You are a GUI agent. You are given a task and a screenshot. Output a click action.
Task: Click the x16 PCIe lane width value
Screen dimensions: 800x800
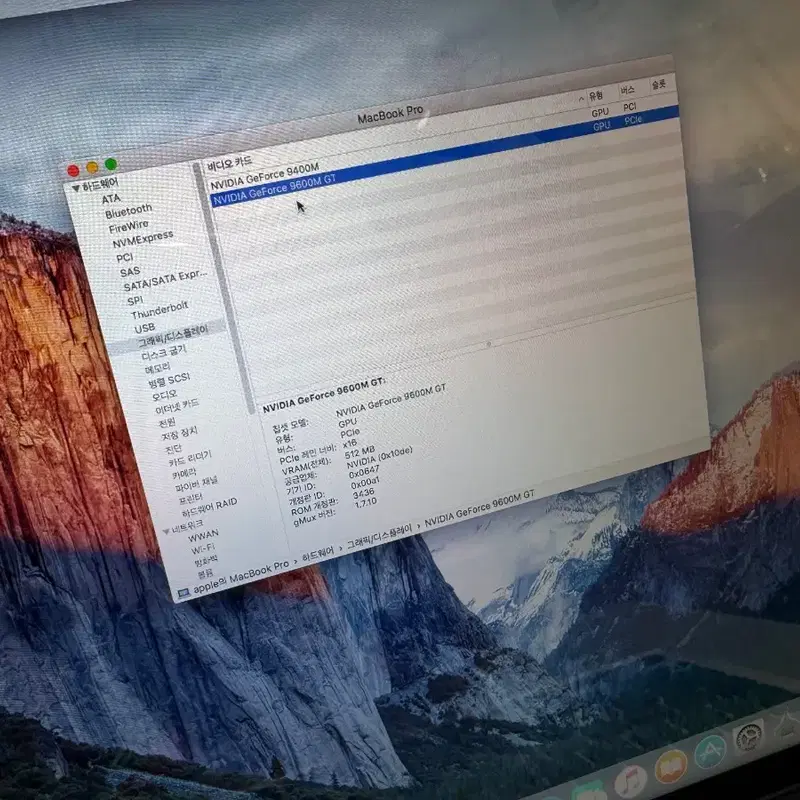pyautogui.click(x=349, y=443)
